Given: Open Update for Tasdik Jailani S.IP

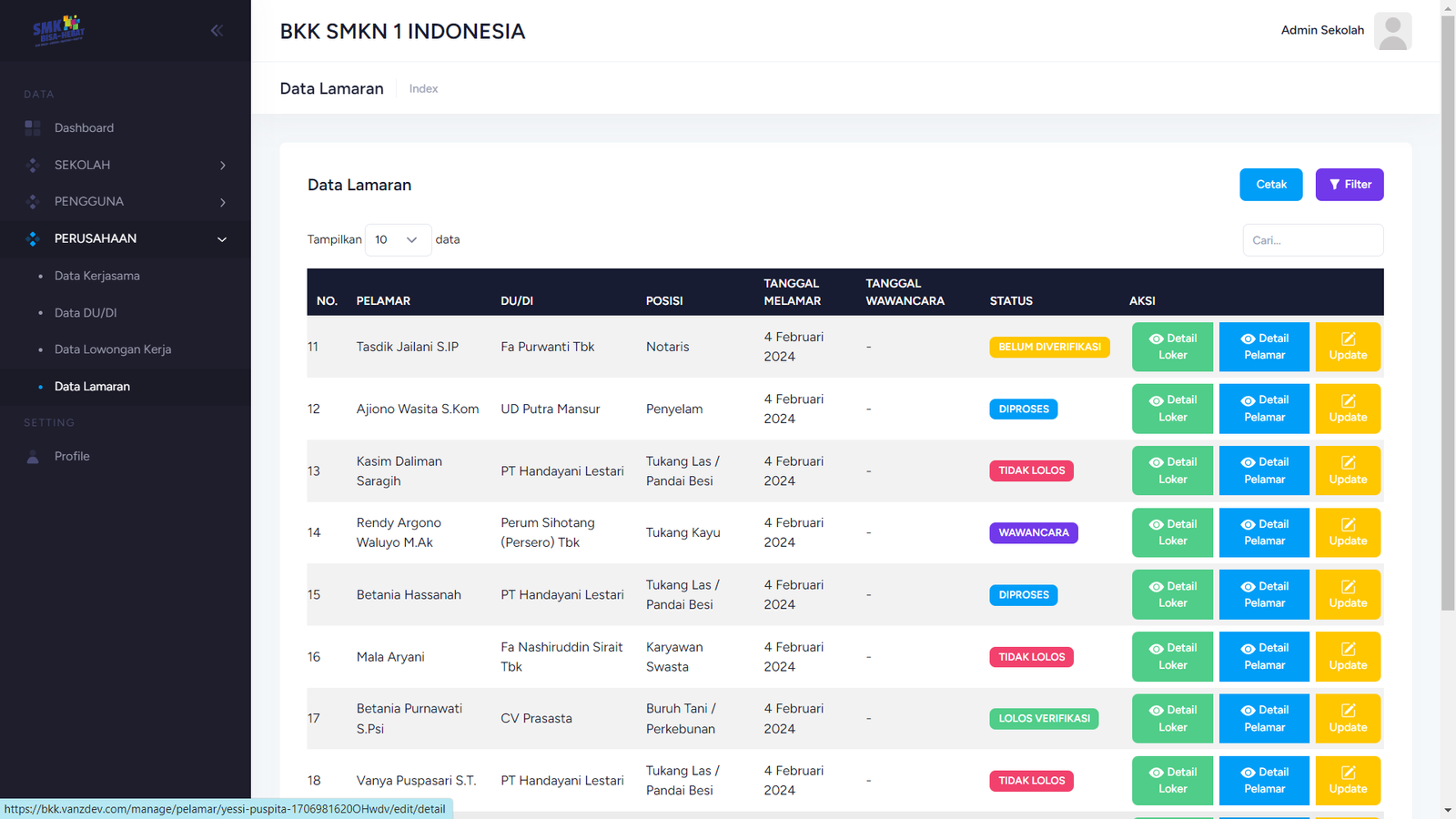Looking at the screenshot, I should pyautogui.click(x=1347, y=347).
